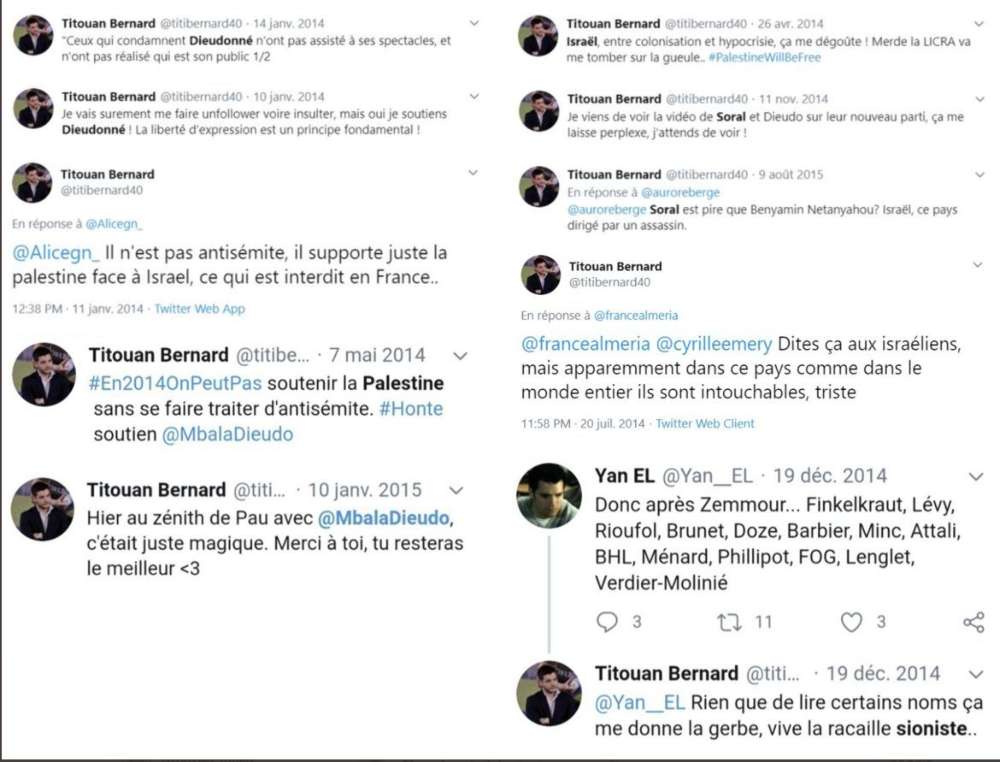
Task: Click the Twitter Web Client source link
Action: click(705, 423)
